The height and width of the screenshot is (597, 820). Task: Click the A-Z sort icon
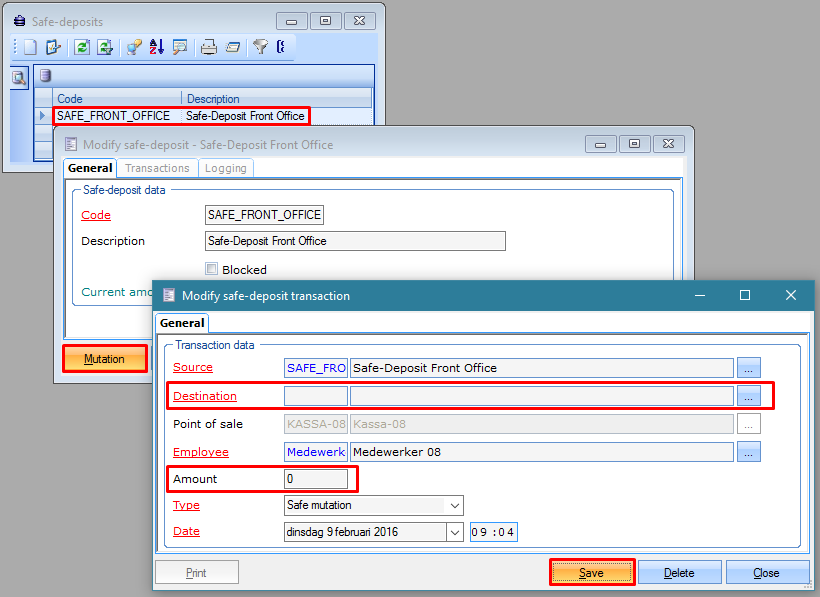(x=157, y=47)
